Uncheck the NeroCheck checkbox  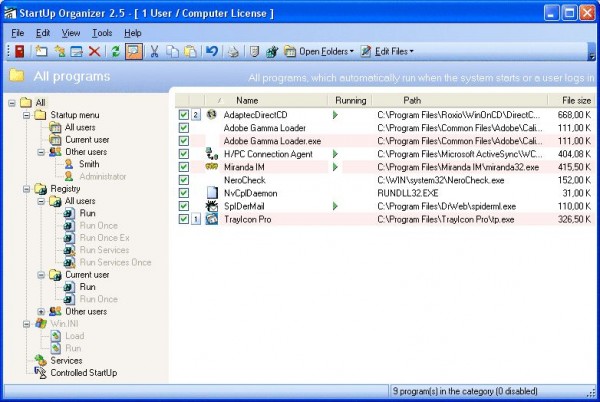tap(184, 180)
